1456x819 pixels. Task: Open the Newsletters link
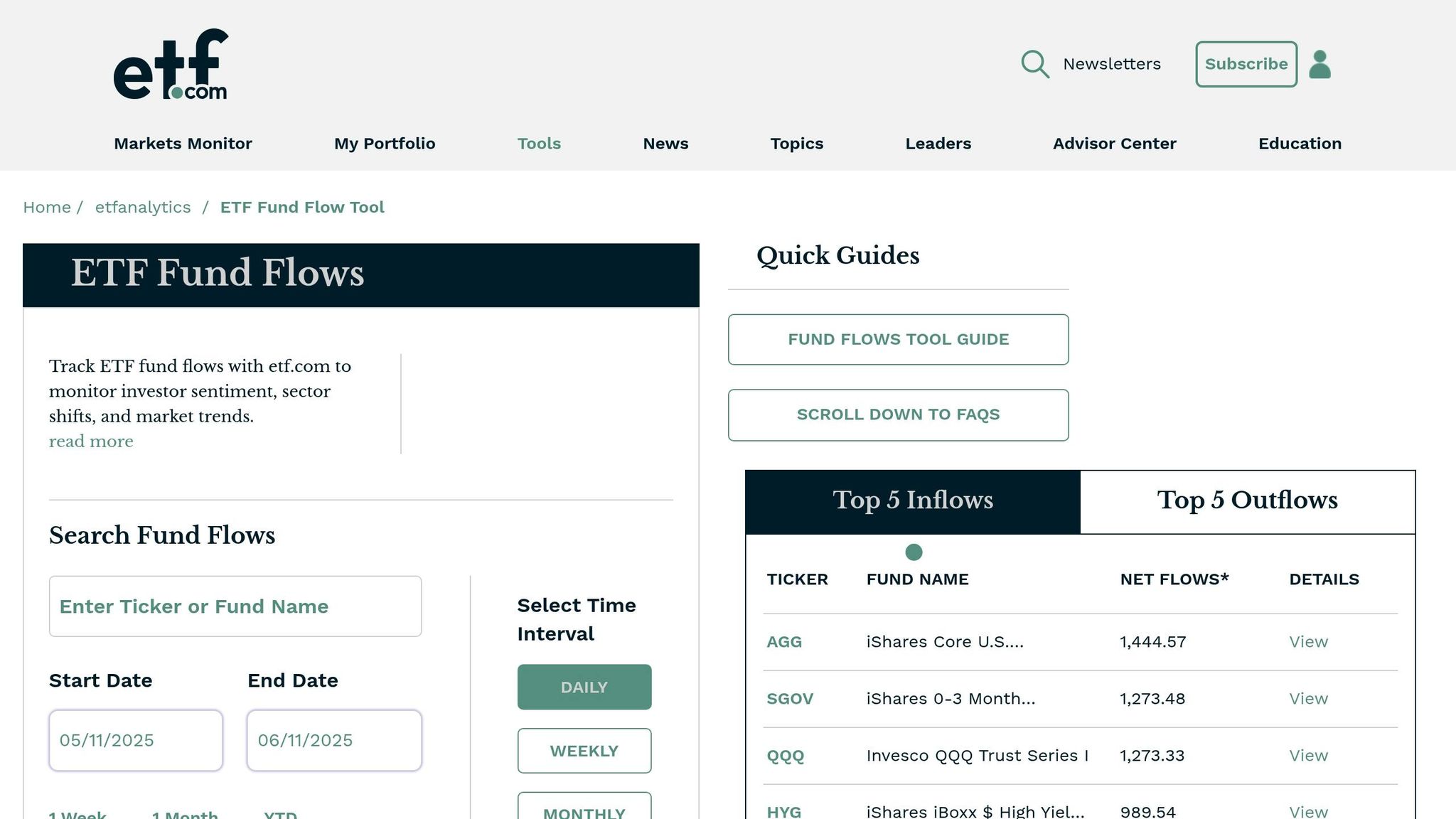pos(1112,64)
